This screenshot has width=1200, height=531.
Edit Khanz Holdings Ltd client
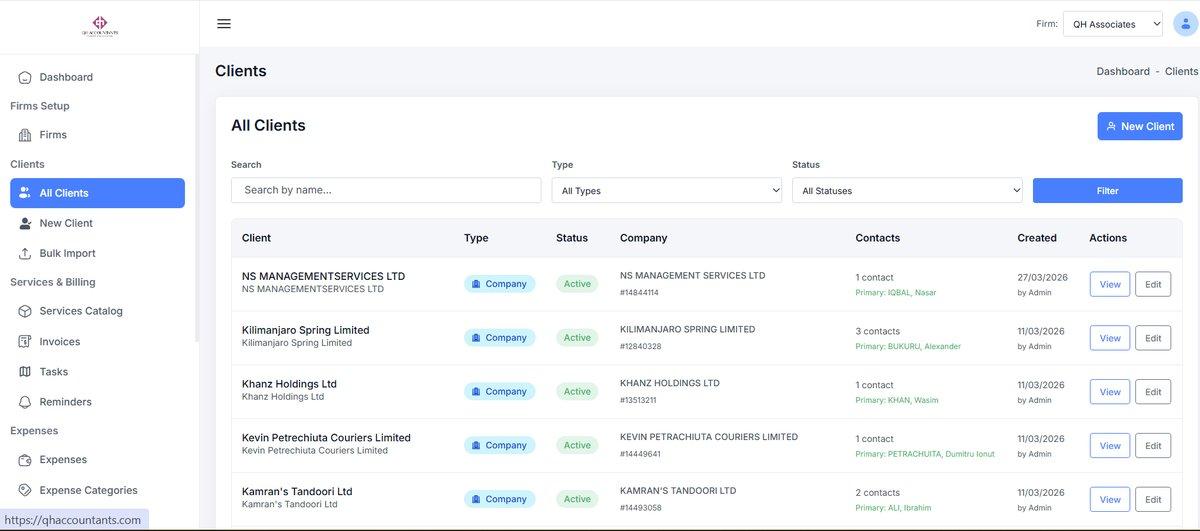[1153, 392]
